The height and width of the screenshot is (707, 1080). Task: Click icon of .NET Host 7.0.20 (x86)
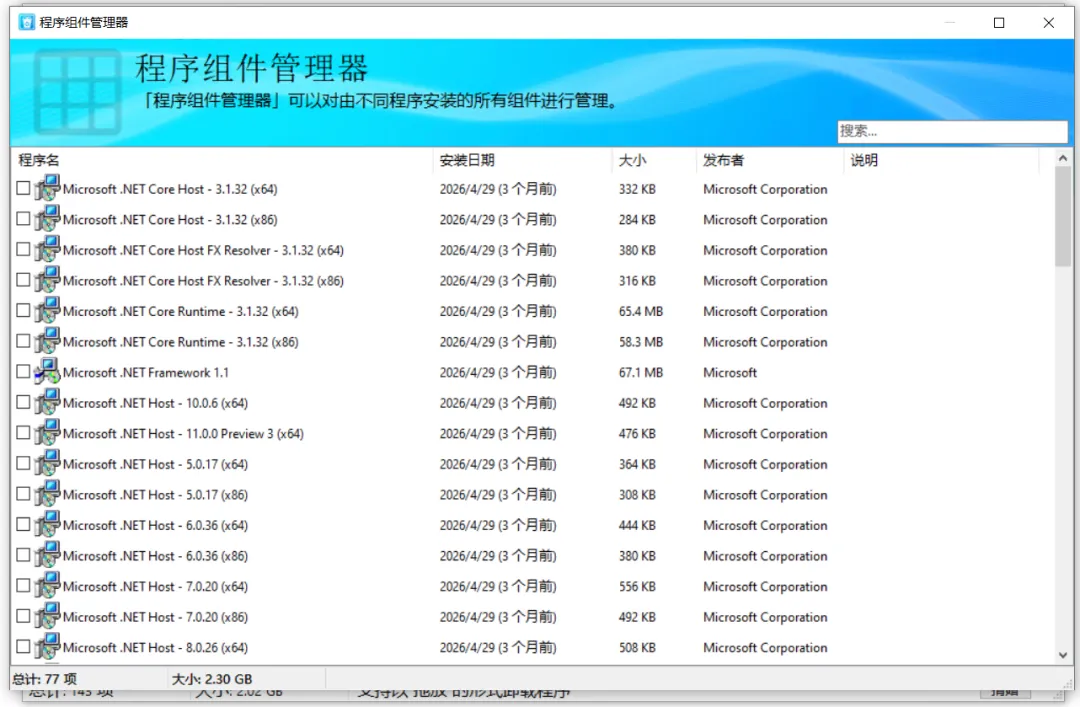(48, 615)
